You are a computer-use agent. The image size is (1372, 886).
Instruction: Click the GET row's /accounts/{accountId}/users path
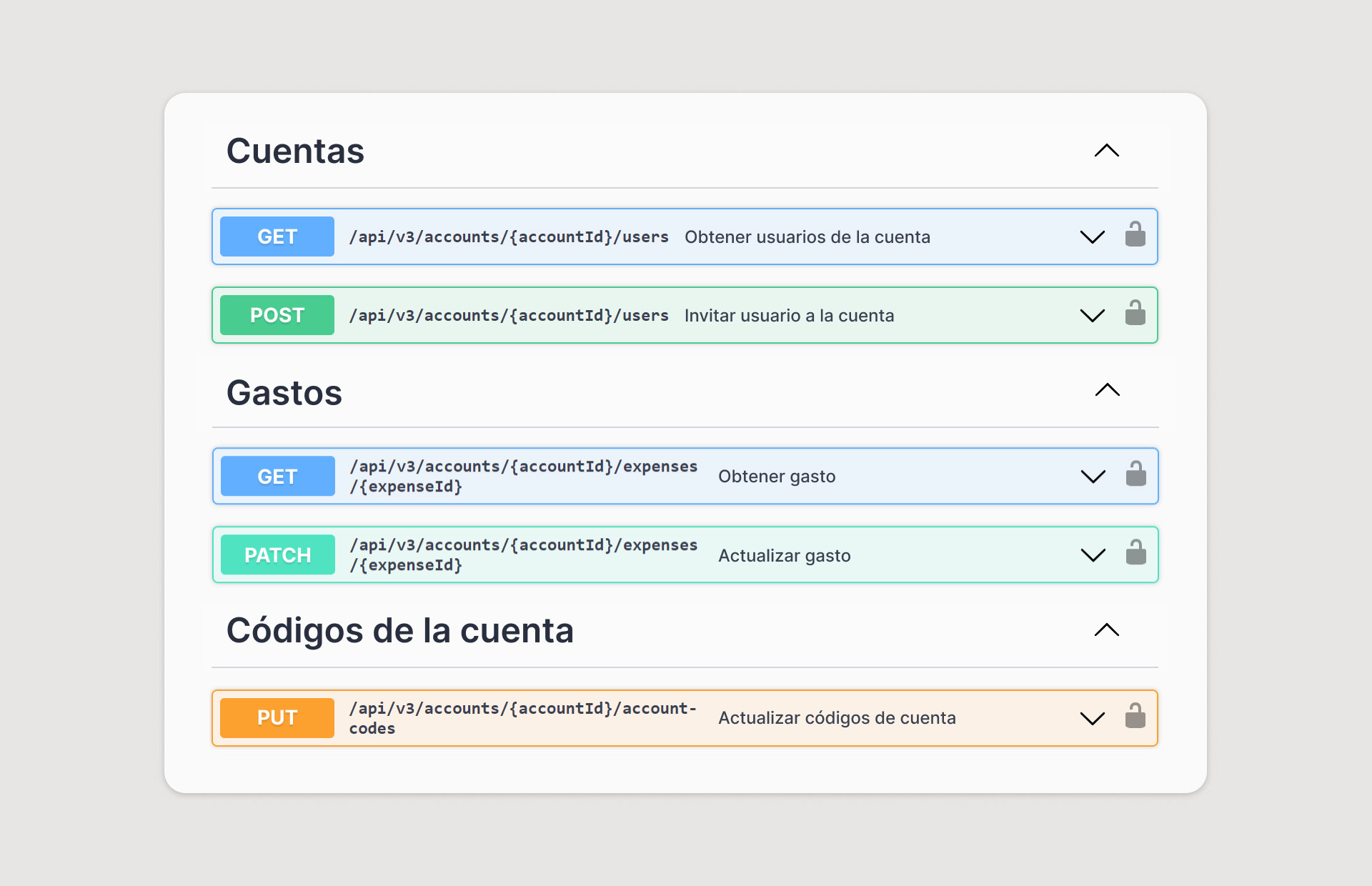[x=509, y=237]
